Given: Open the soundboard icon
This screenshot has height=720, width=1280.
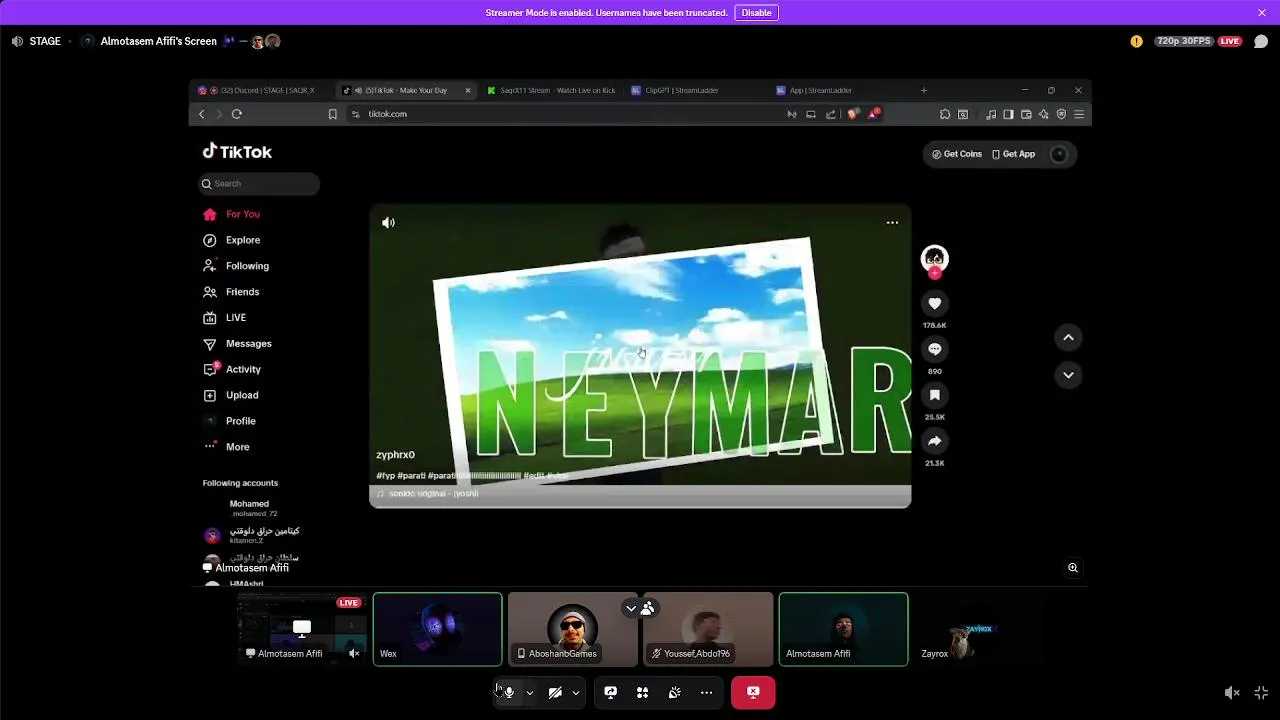Looking at the screenshot, I should (x=674, y=692).
